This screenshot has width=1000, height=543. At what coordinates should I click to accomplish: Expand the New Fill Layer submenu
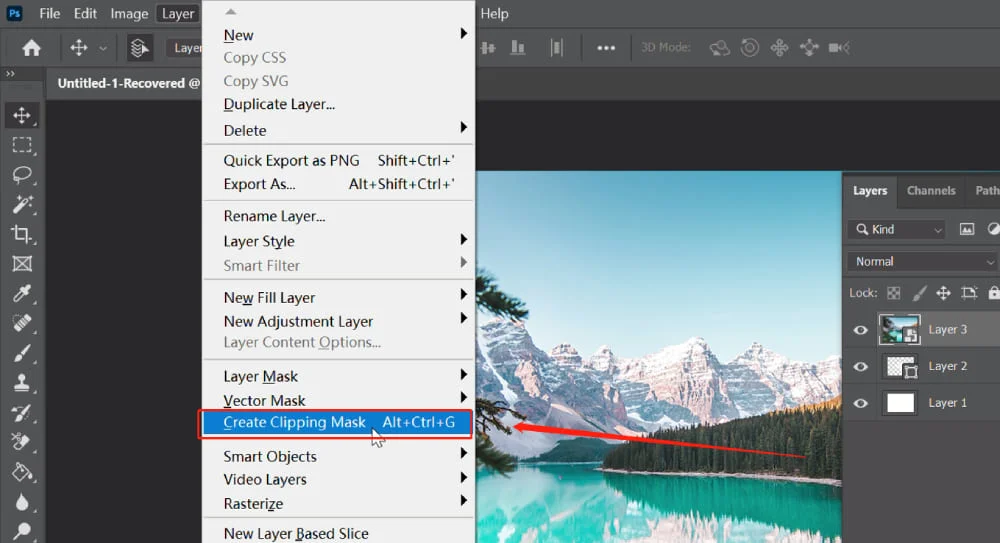point(464,295)
